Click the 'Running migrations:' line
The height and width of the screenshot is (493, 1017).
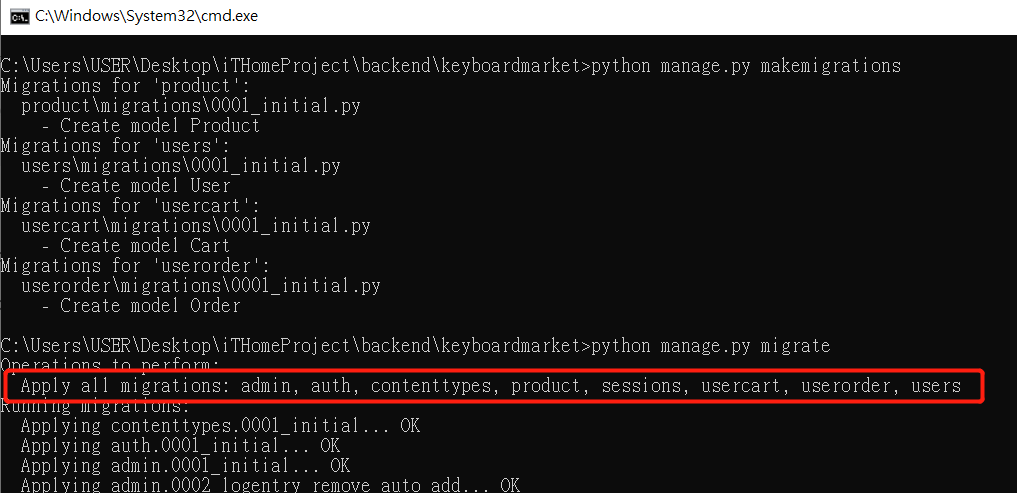(x=95, y=407)
